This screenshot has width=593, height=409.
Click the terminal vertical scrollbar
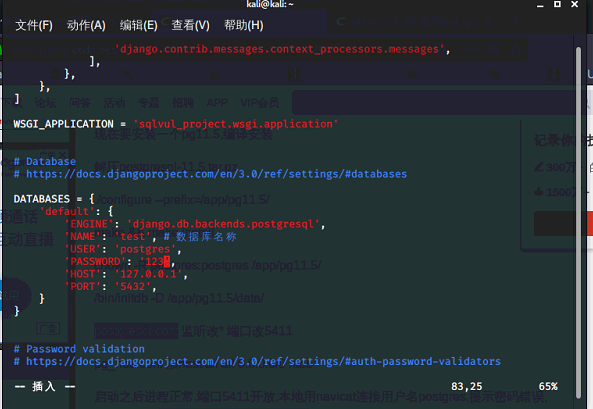578,222
